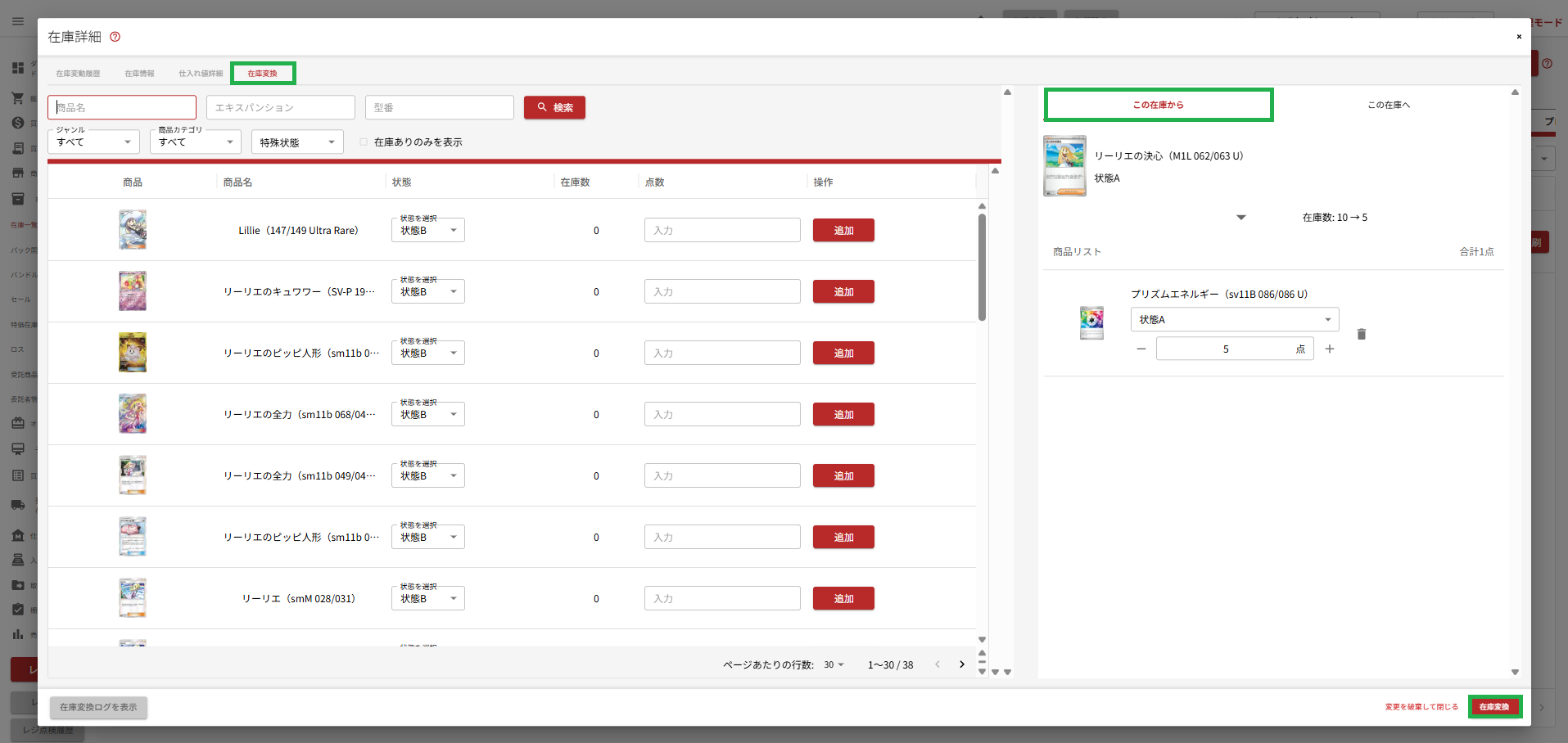The image size is (1568, 743).
Task: Switch to 在庫変動履歴 tab
Action: (x=78, y=74)
